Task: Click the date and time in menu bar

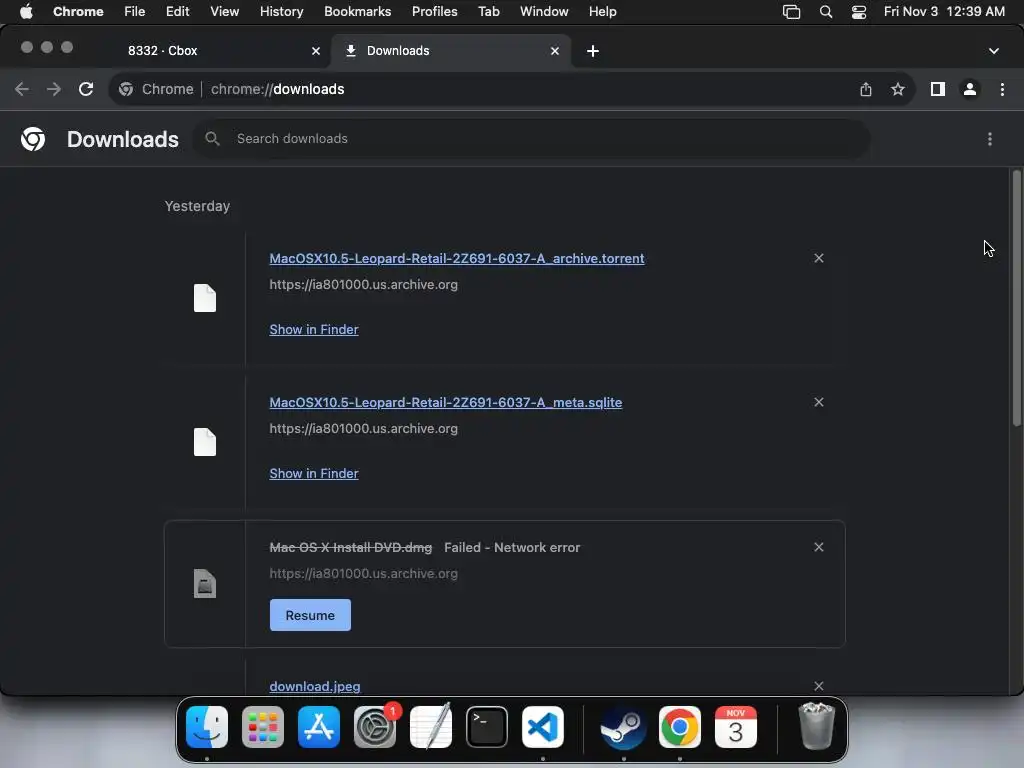Action: tap(944, 12)
